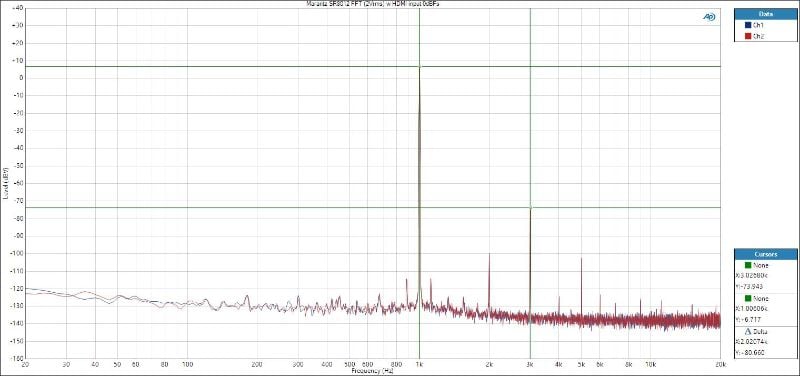Click the Audio Precision AP logo icon
Image resolution: width=800 pixels, height=376 pixels.
(x=709, y=17)
